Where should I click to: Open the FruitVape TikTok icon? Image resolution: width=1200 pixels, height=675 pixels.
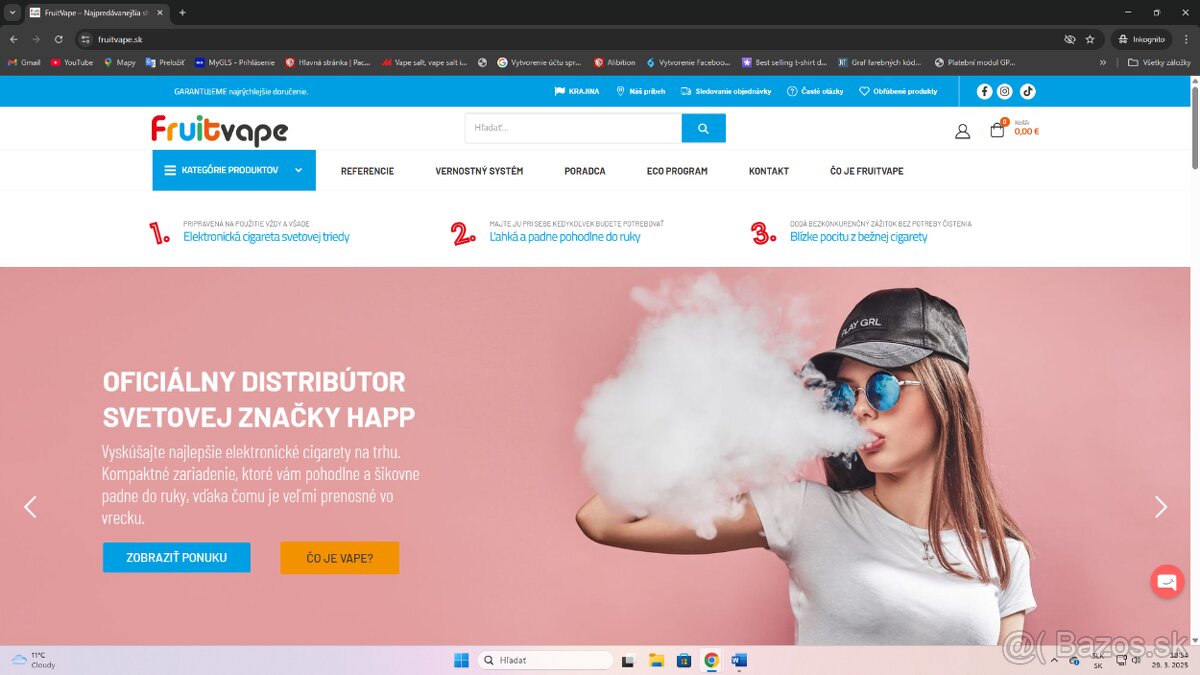pos(1027,91)
